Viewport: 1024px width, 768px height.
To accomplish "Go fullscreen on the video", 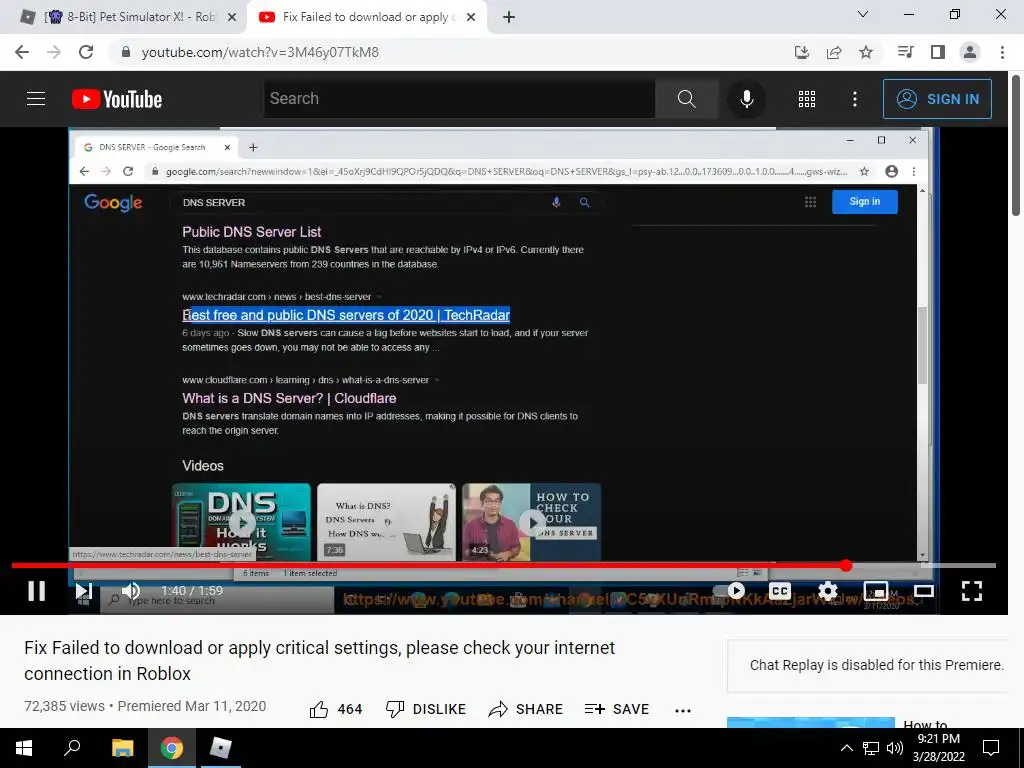I will [x=972, y=591].
